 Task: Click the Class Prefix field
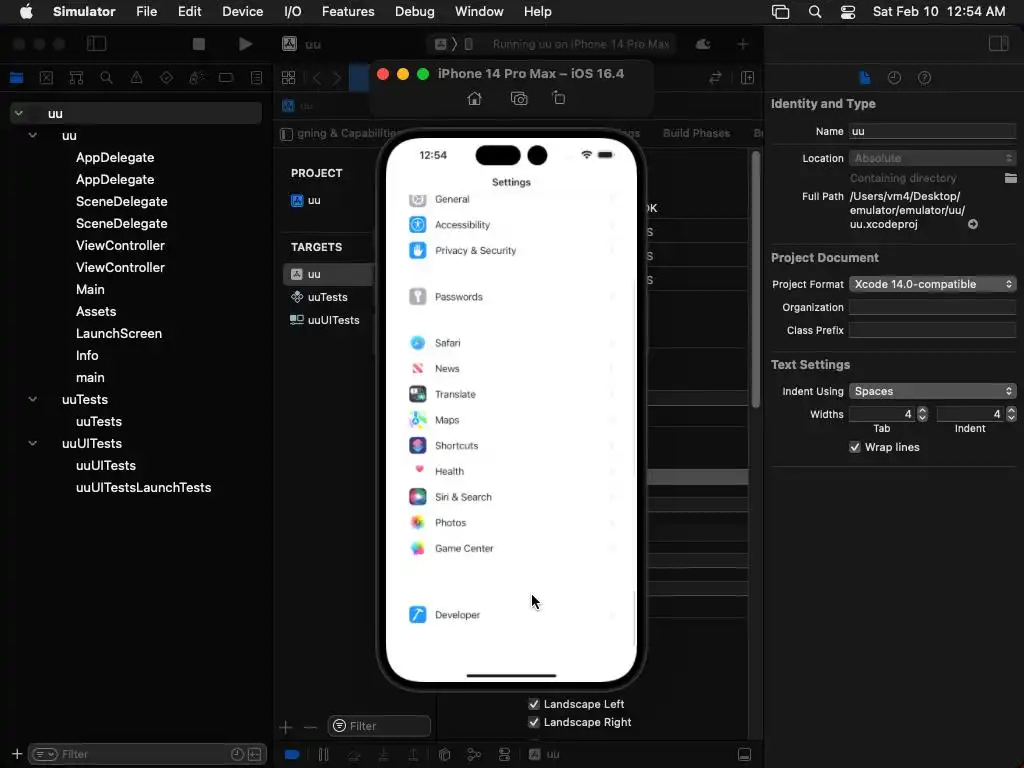pyautogui.click(x=933, y=330)
